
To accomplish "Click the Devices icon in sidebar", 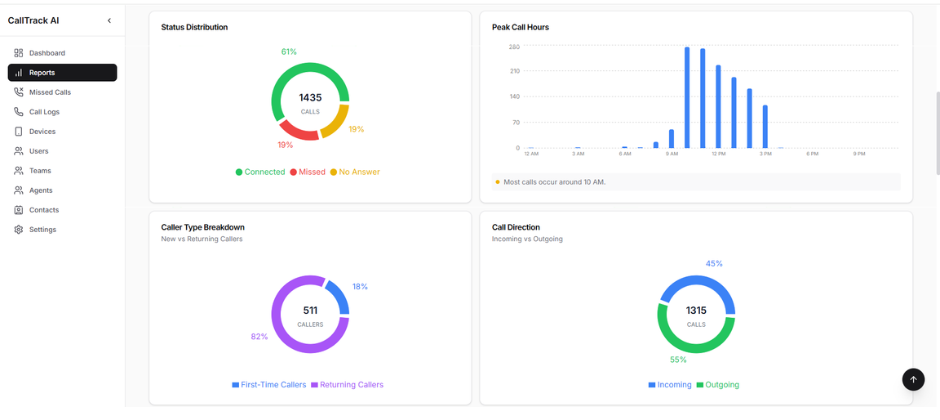I will click(x=19, y=131).
